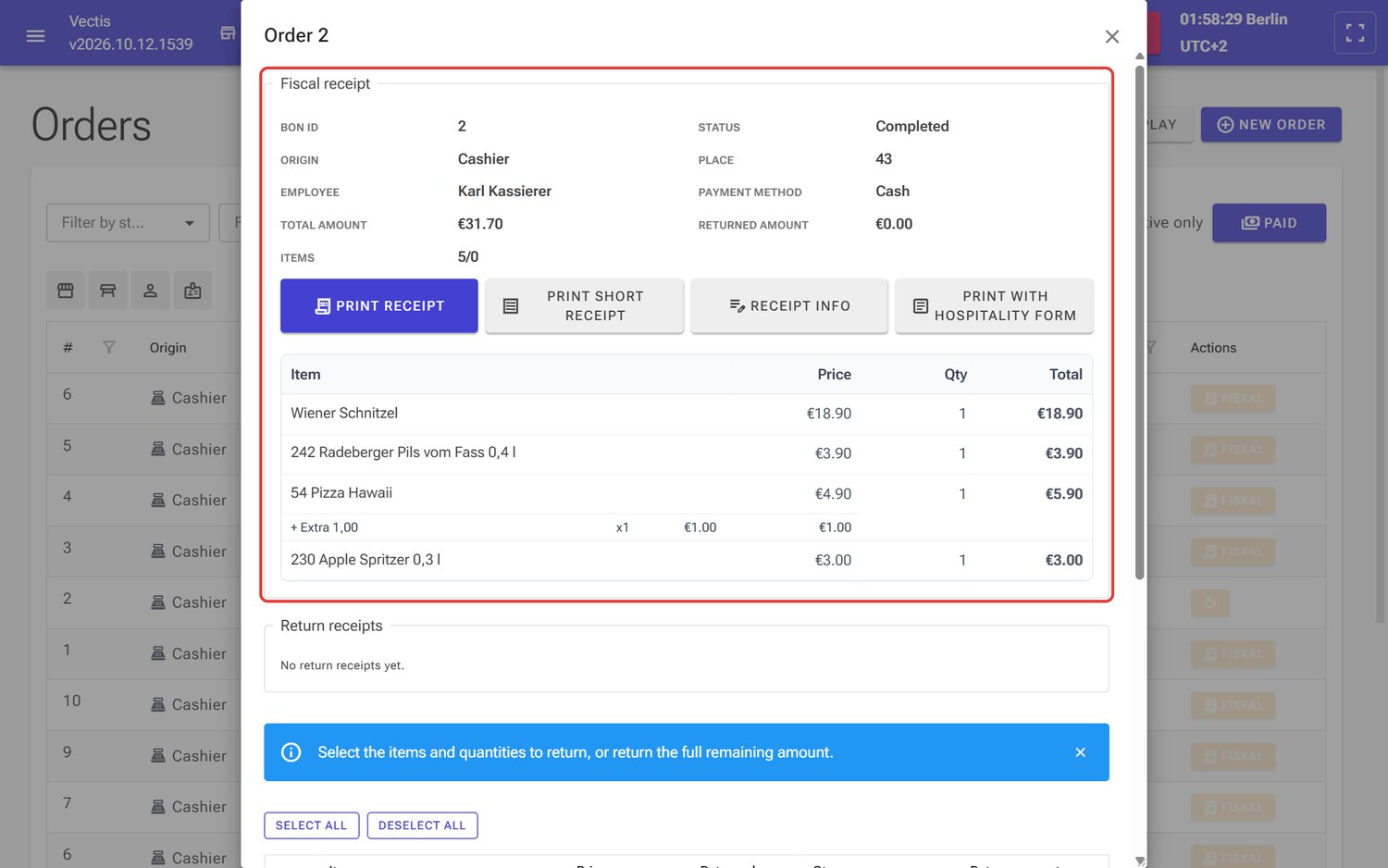
Task: Click Deselect All button
Action: (x=422, y=825)
